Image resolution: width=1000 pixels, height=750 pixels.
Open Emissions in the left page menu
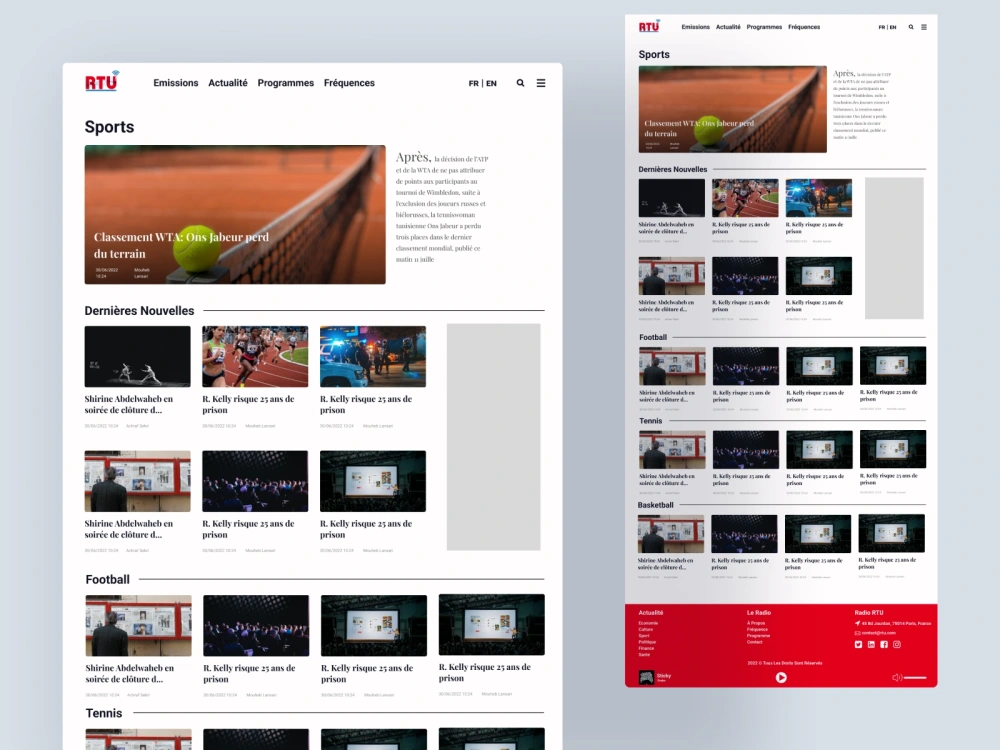coord(175,83)
